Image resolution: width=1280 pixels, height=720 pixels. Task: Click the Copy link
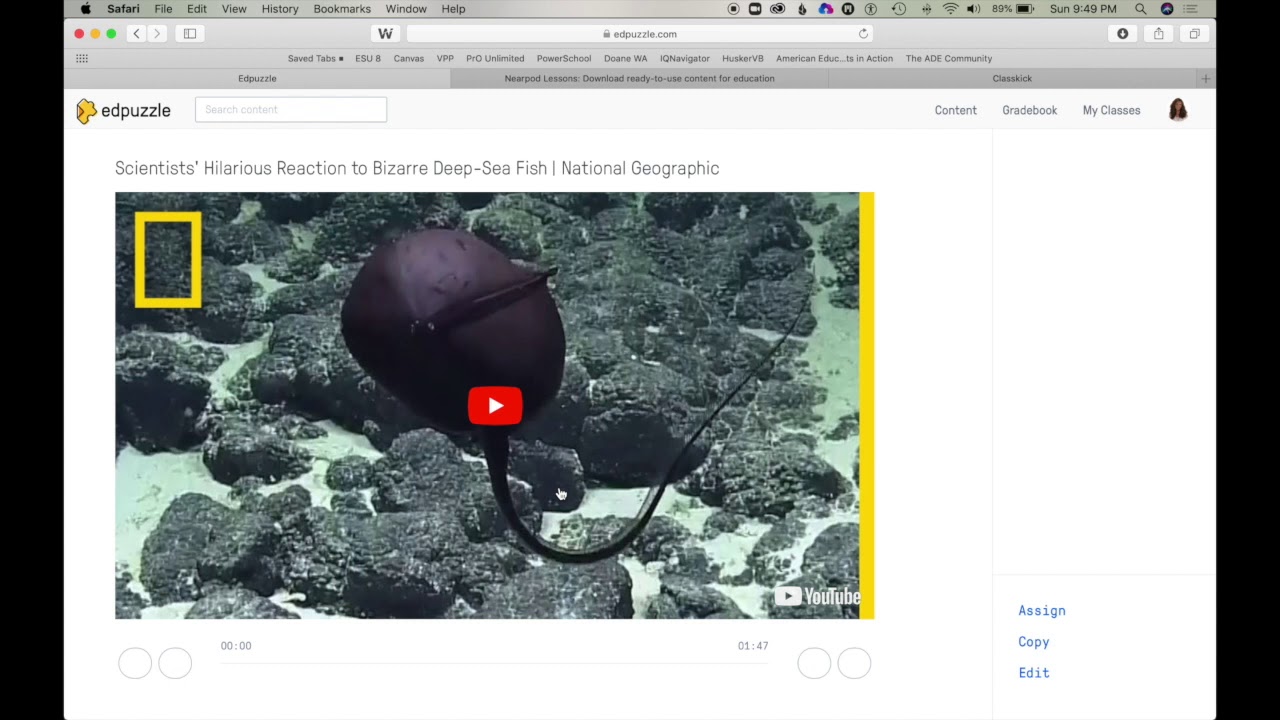click(1034, 642)
